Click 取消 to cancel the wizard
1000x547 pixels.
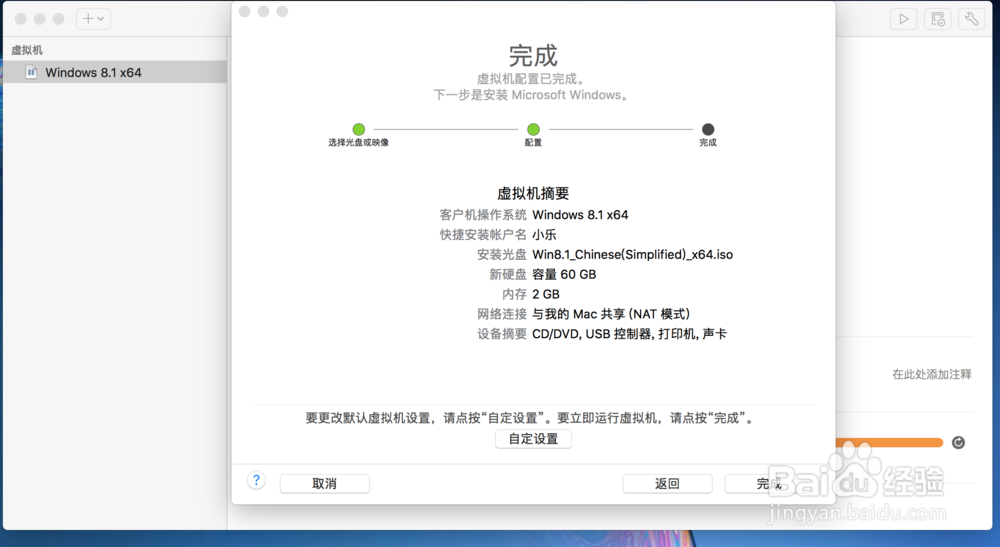325,484
